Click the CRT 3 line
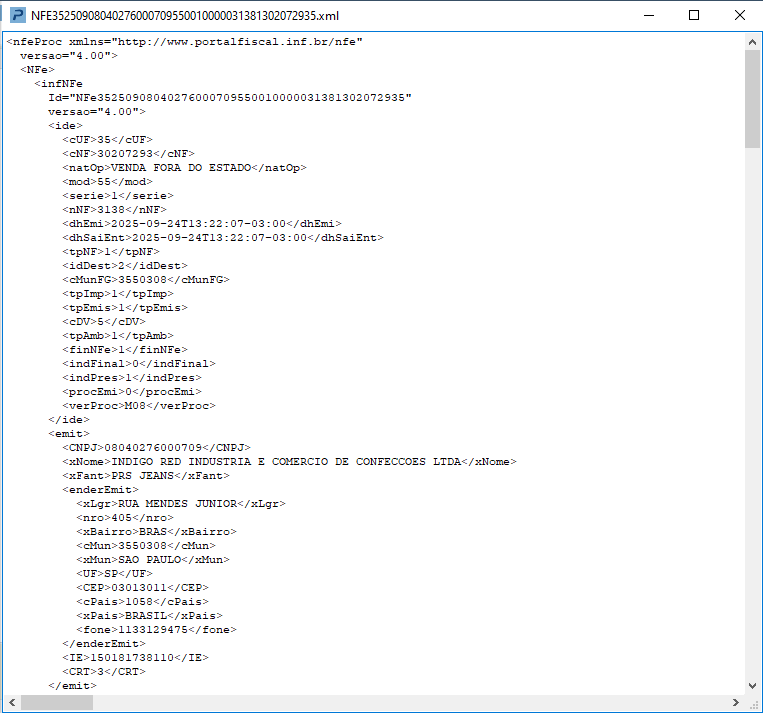This screenshot has height=713, width=763. [x=104, y=672]
